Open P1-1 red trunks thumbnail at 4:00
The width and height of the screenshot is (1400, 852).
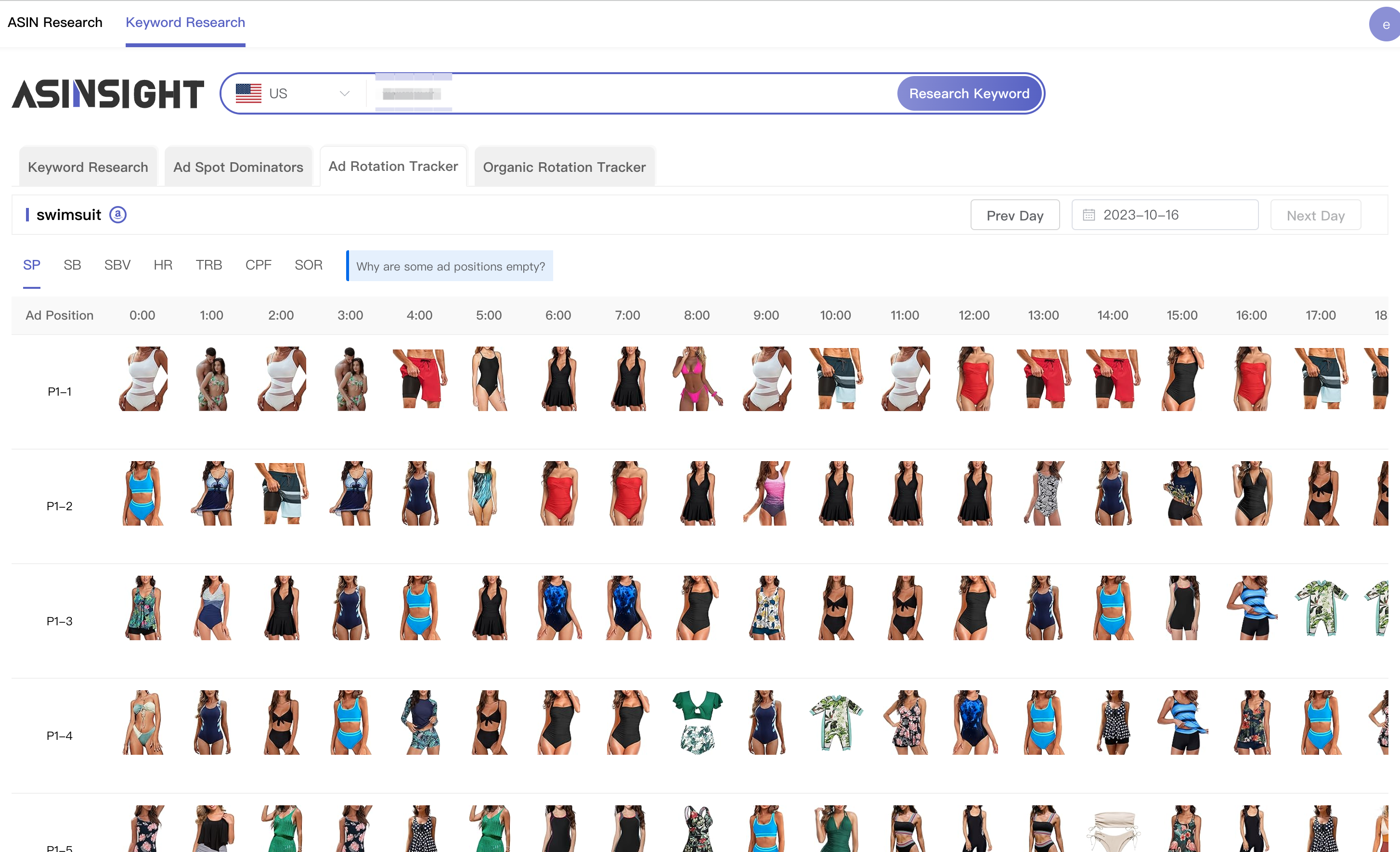tap(420, 379)
